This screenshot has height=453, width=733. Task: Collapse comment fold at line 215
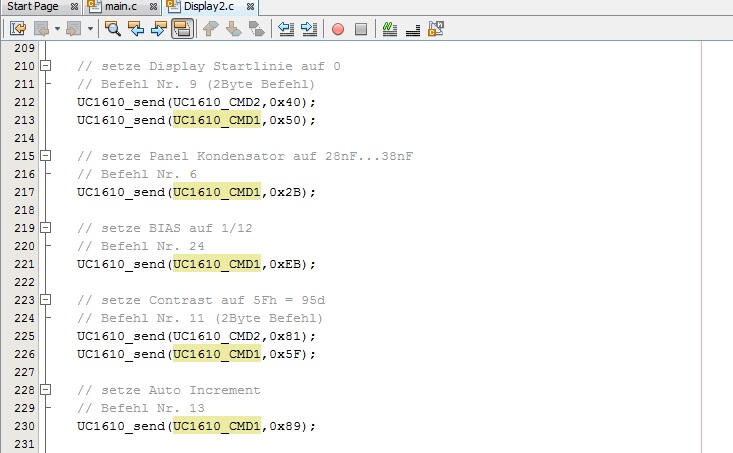[45, 156]
